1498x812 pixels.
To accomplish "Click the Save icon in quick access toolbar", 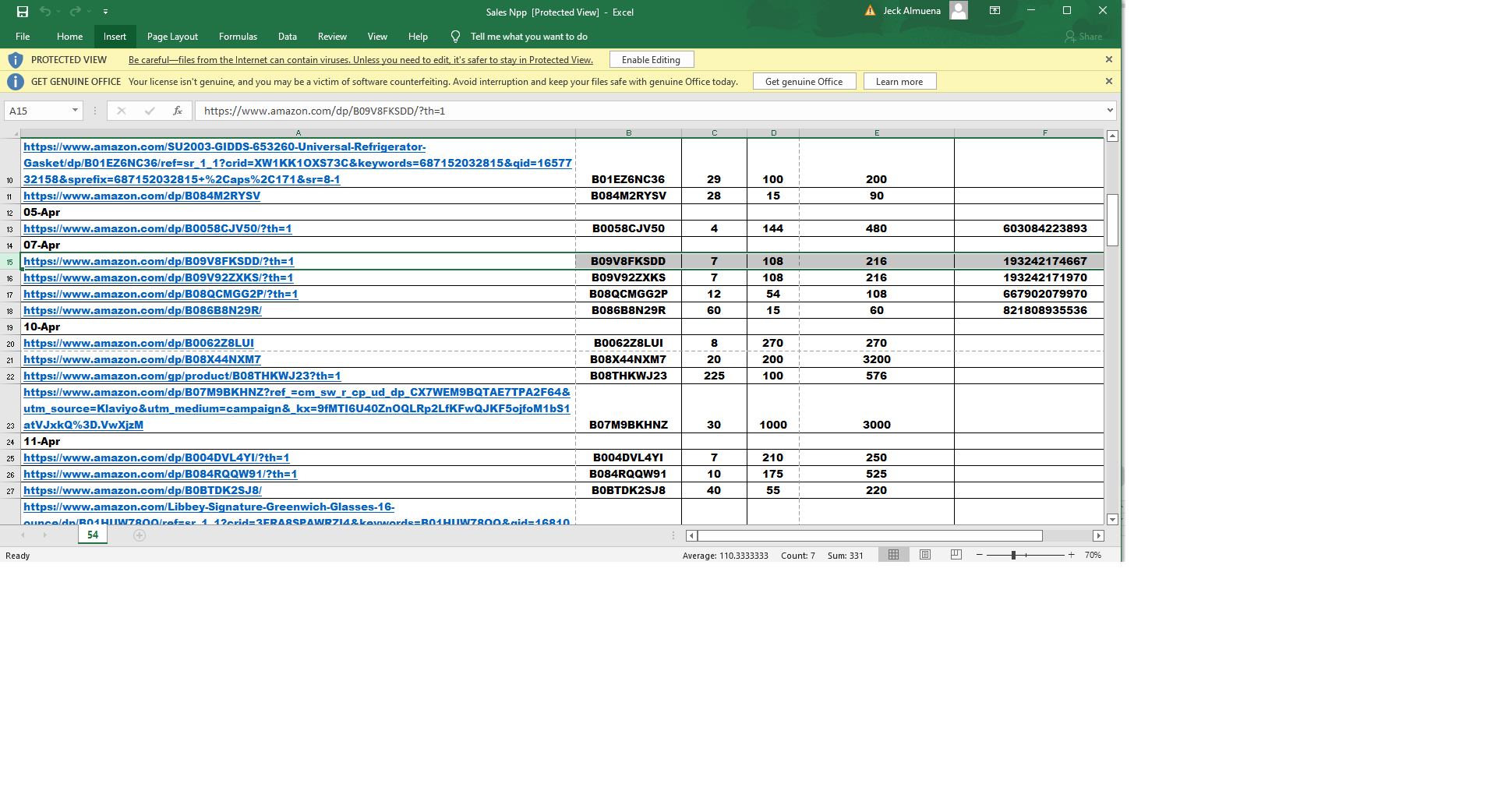I will [x=23, y=12].
